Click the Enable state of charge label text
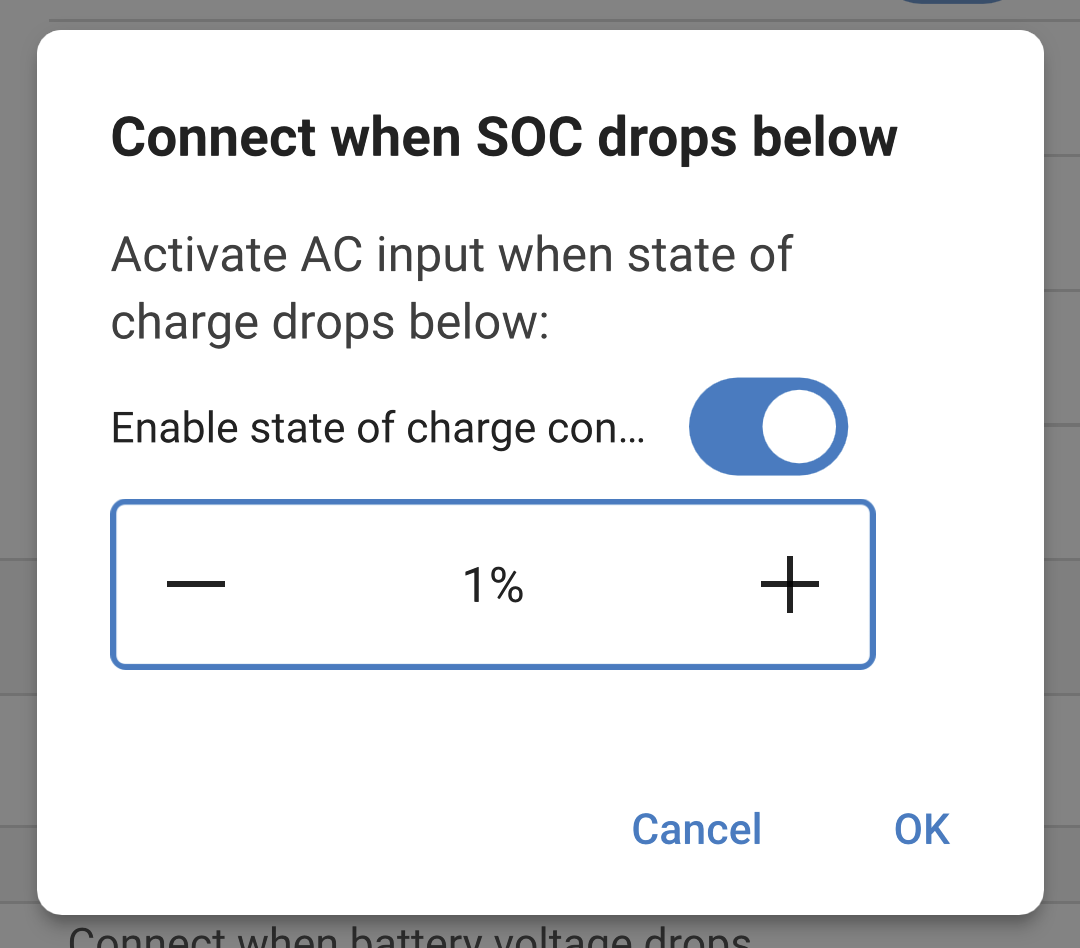 [x=380, y=426]
